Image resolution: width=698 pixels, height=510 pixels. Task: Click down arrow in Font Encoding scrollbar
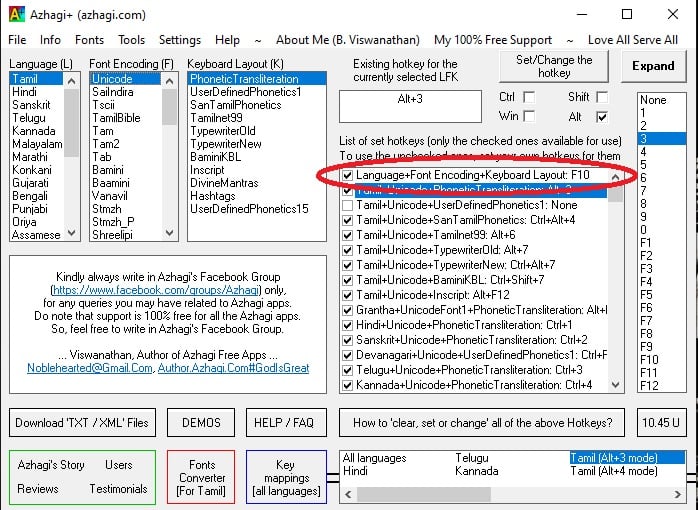[x=169, y=233]
